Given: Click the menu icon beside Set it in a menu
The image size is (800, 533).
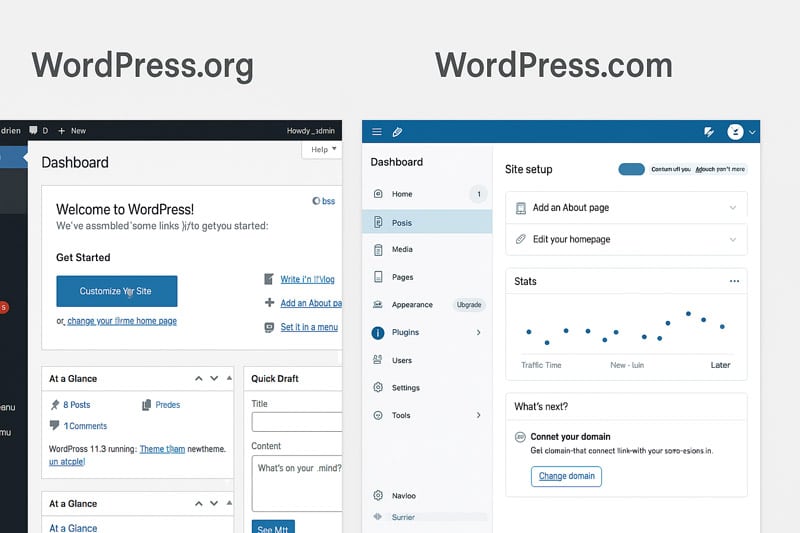Looking at the screenshot, I should [269, 327].
